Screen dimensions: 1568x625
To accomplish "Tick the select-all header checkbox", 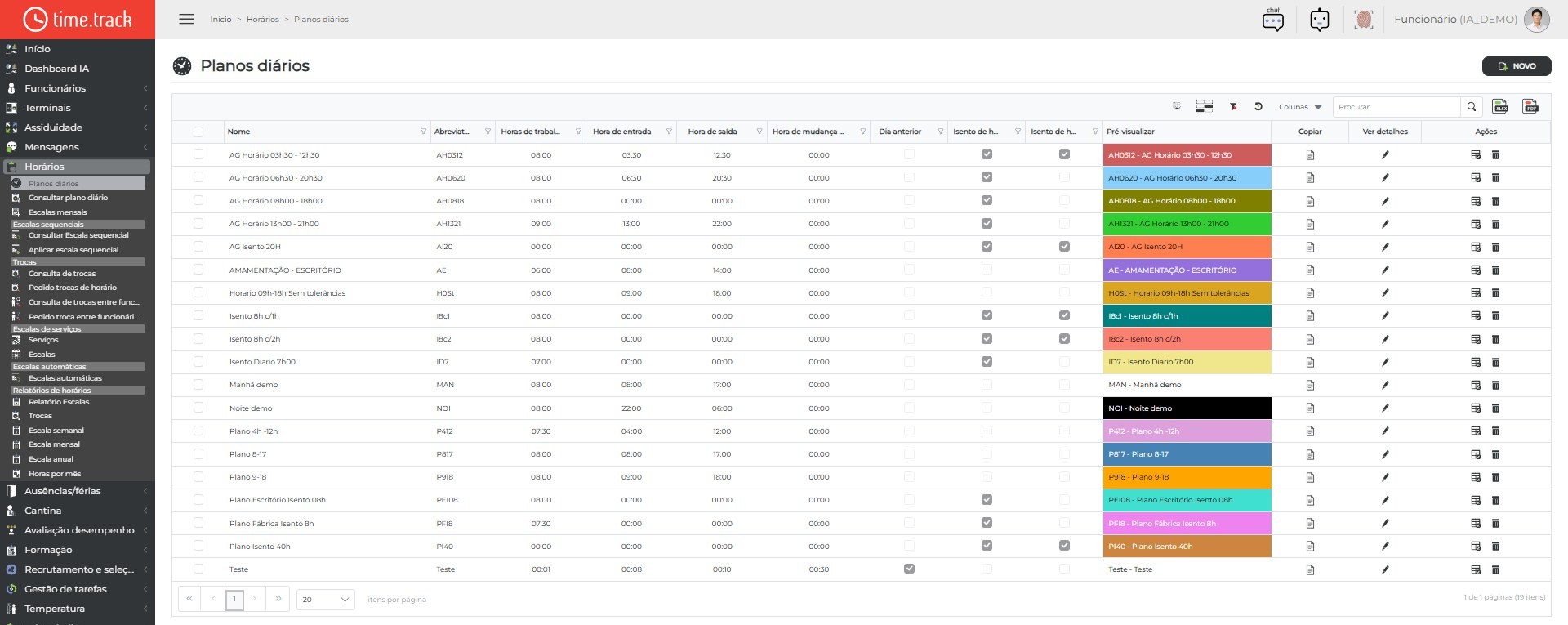I will click(x=198, y=132).
